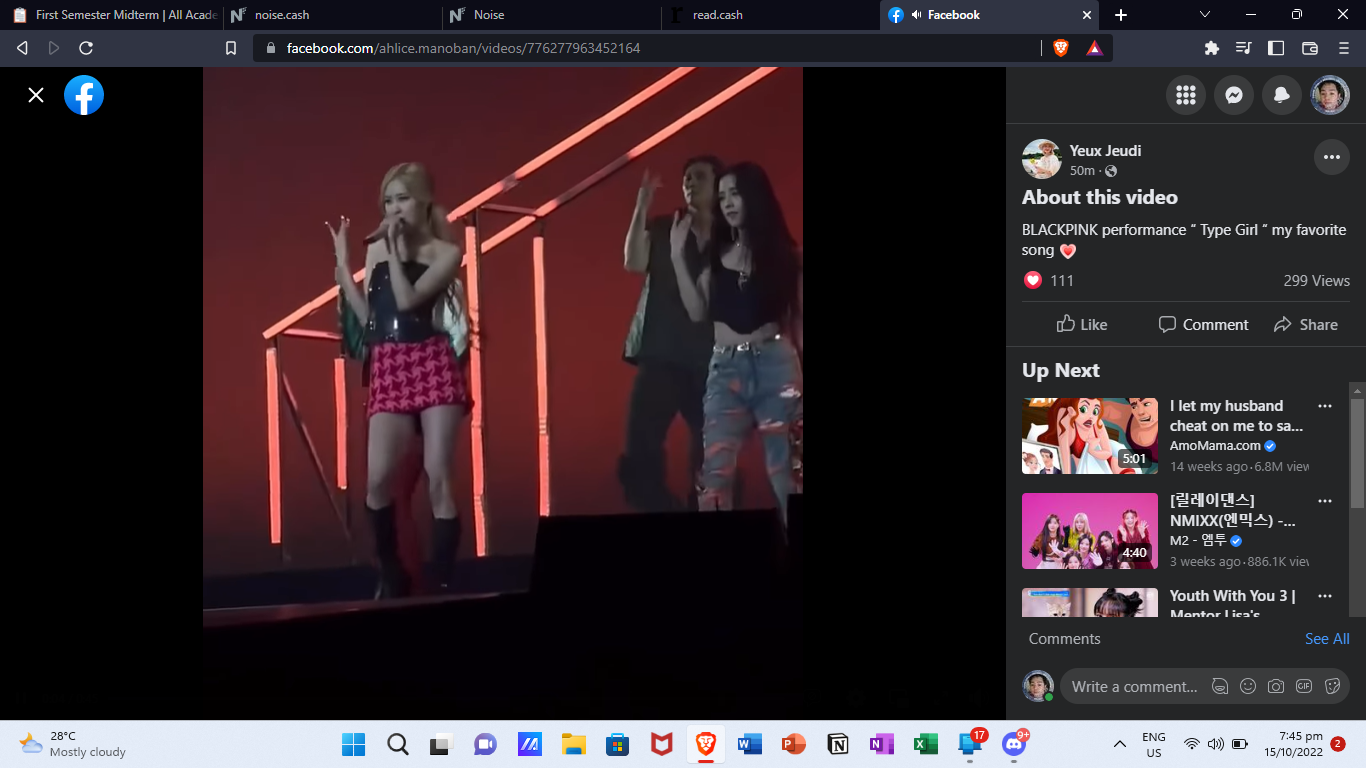Show hidden system tray icons
The height and width of the screenshot is (768, 1366).
tap(1120, 744)
